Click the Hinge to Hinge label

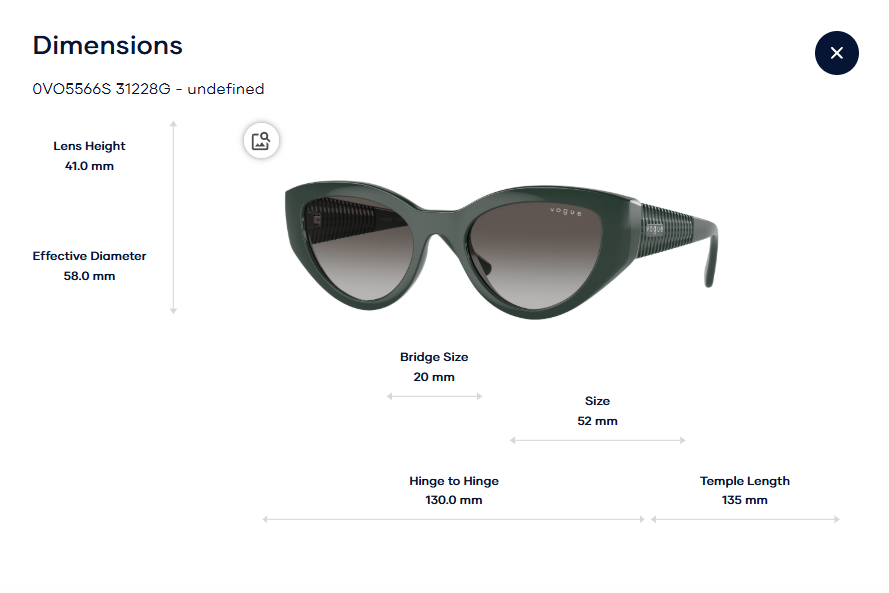[x=453, y=481]
